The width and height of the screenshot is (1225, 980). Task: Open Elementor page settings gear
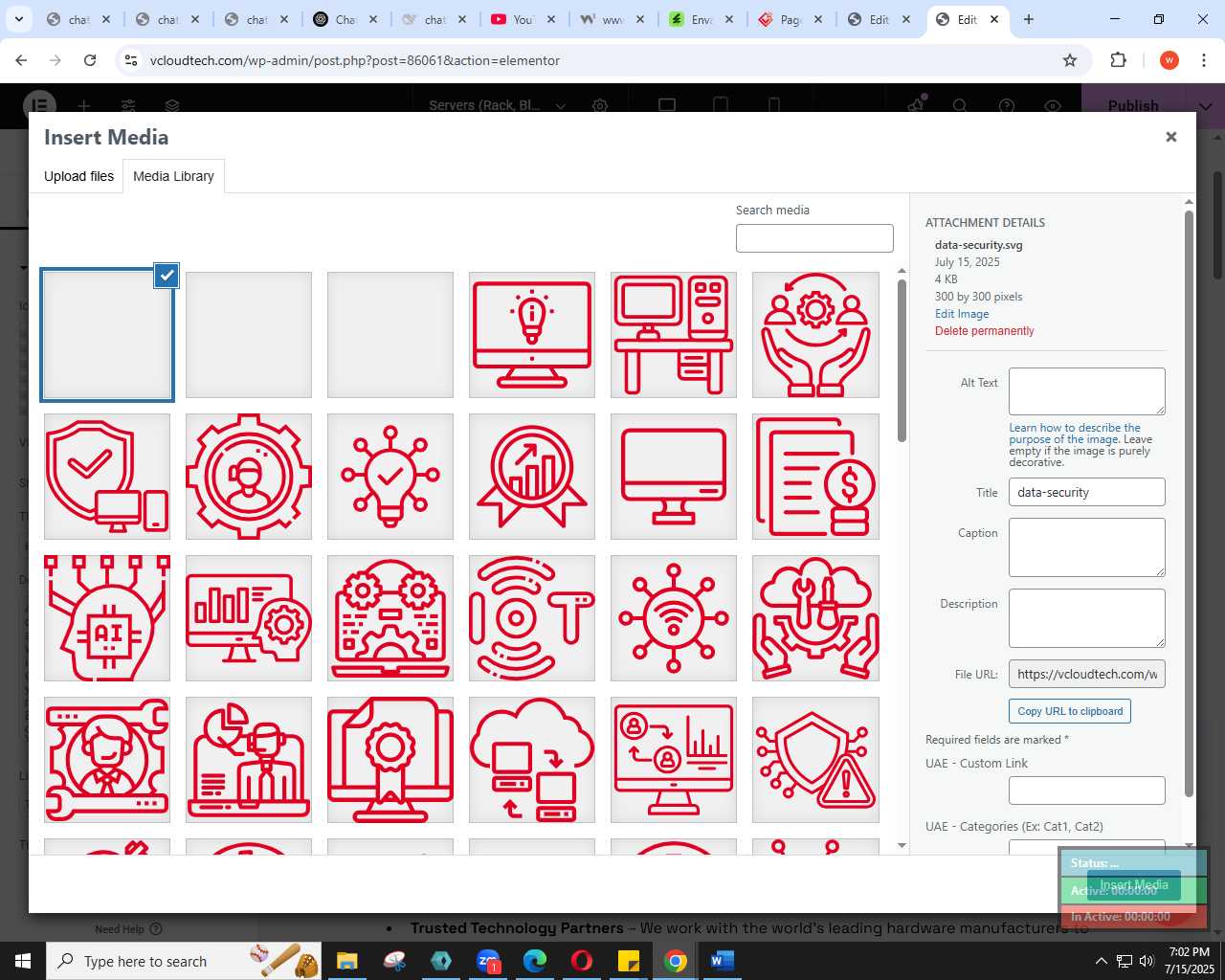pos(600,105)
